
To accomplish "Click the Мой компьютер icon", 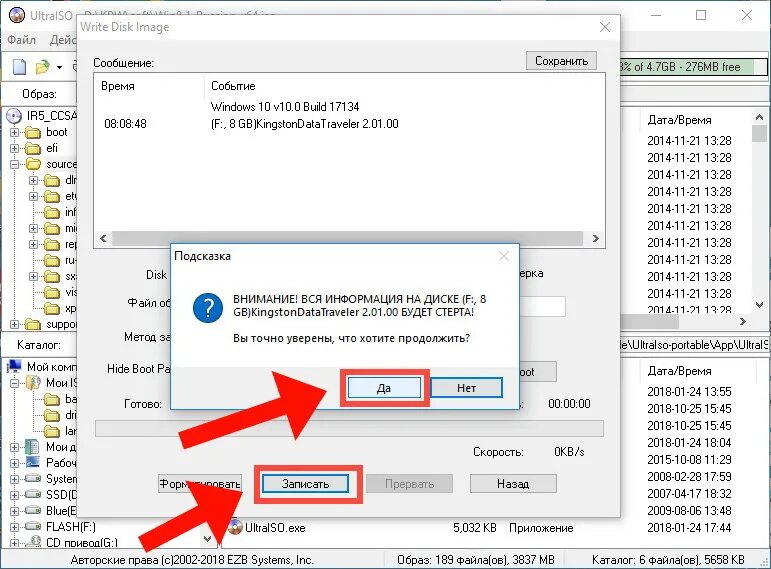I will [x=14, y=366].
